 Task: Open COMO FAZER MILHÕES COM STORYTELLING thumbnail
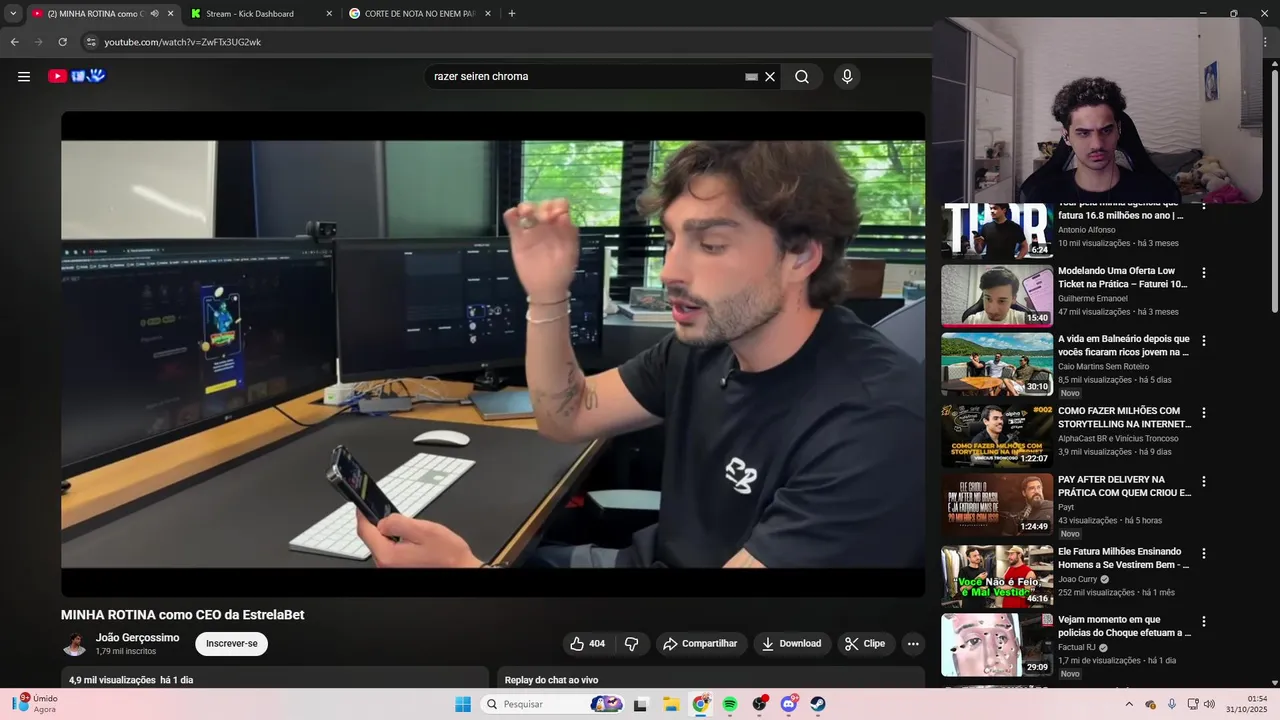pos(997,436)
